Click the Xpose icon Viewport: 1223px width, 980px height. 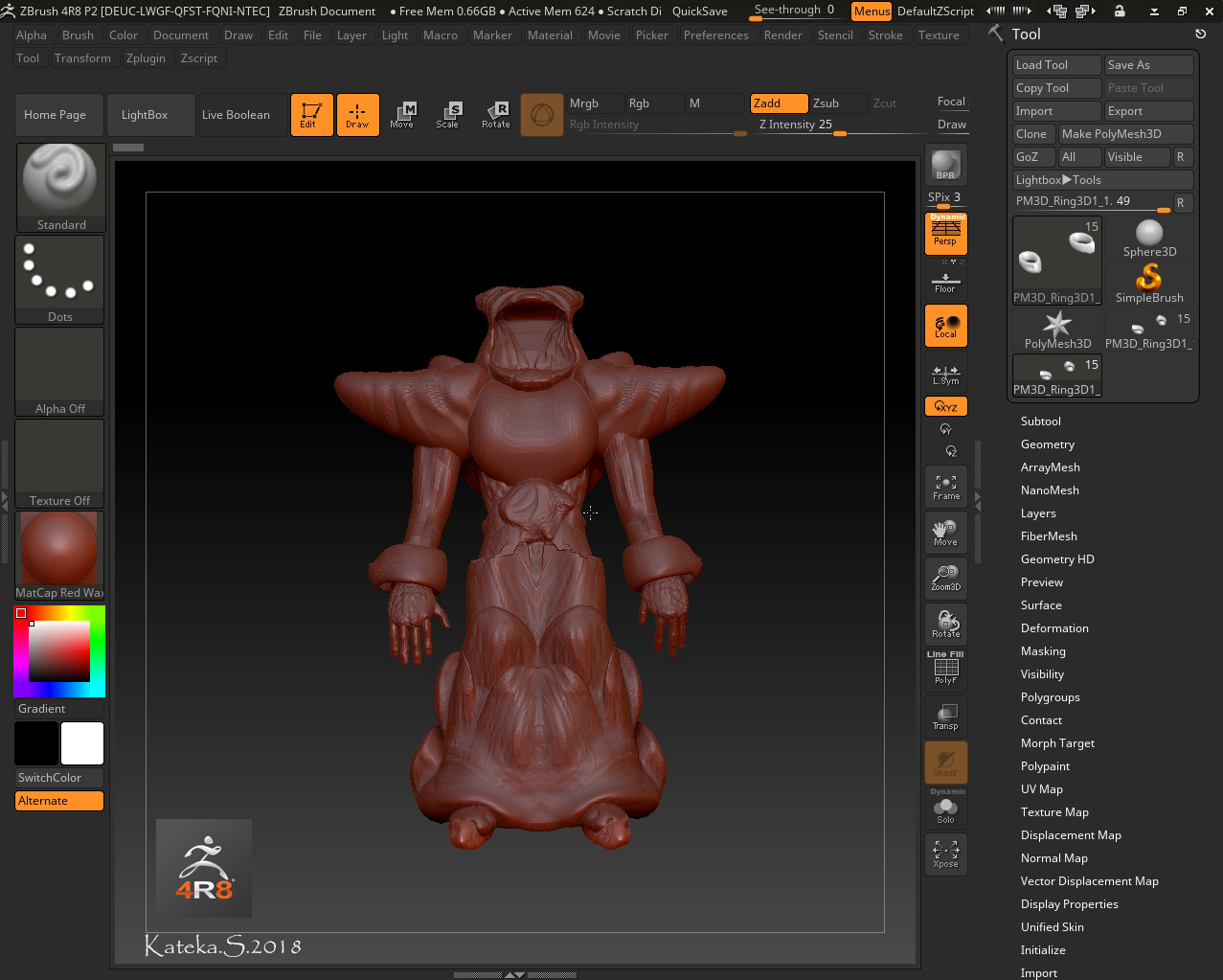[x=945, y=855]
